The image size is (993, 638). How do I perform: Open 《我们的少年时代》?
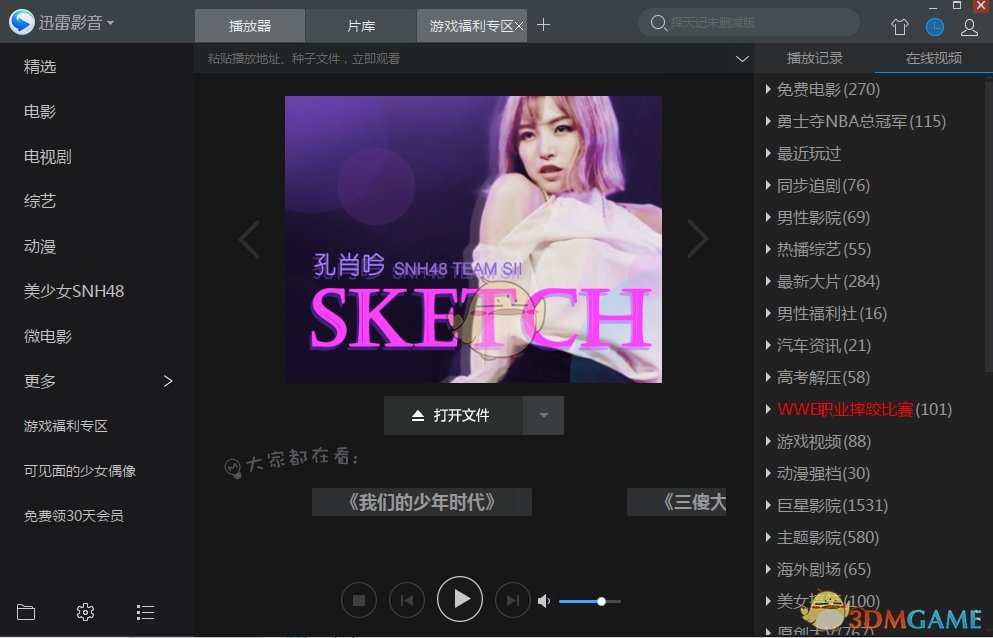(421, 502)
